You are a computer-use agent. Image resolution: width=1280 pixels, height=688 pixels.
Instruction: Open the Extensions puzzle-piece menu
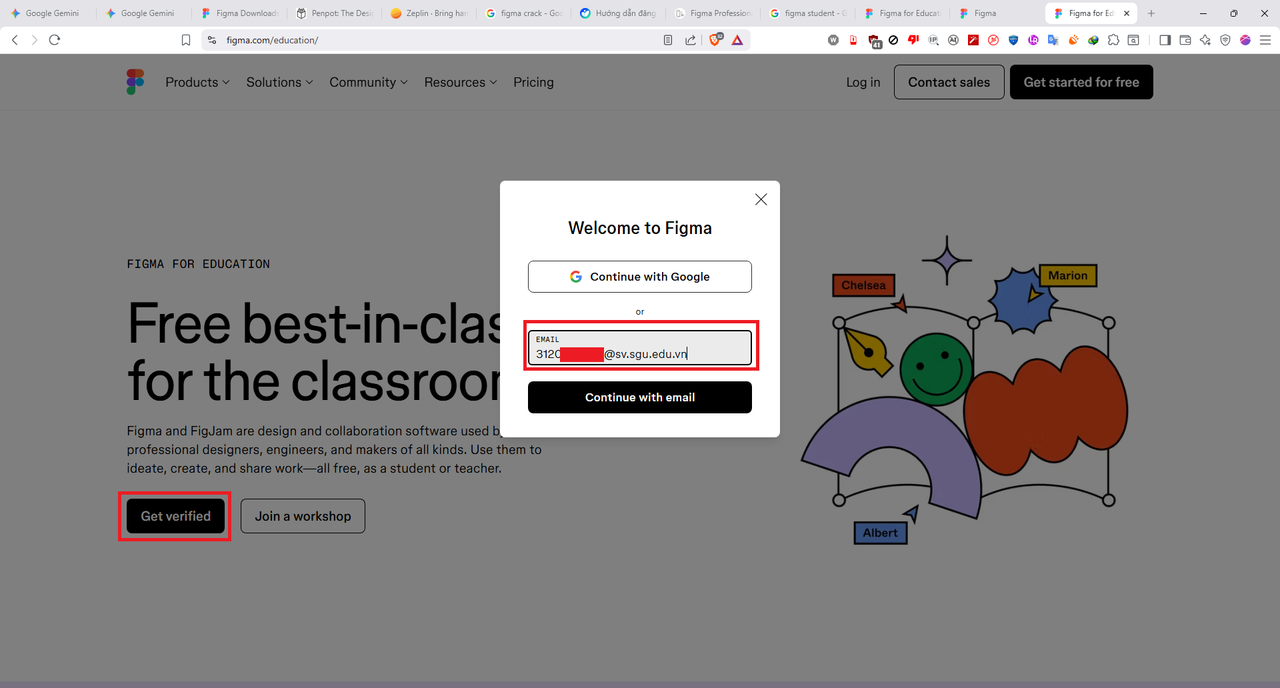pos(1113,40)
